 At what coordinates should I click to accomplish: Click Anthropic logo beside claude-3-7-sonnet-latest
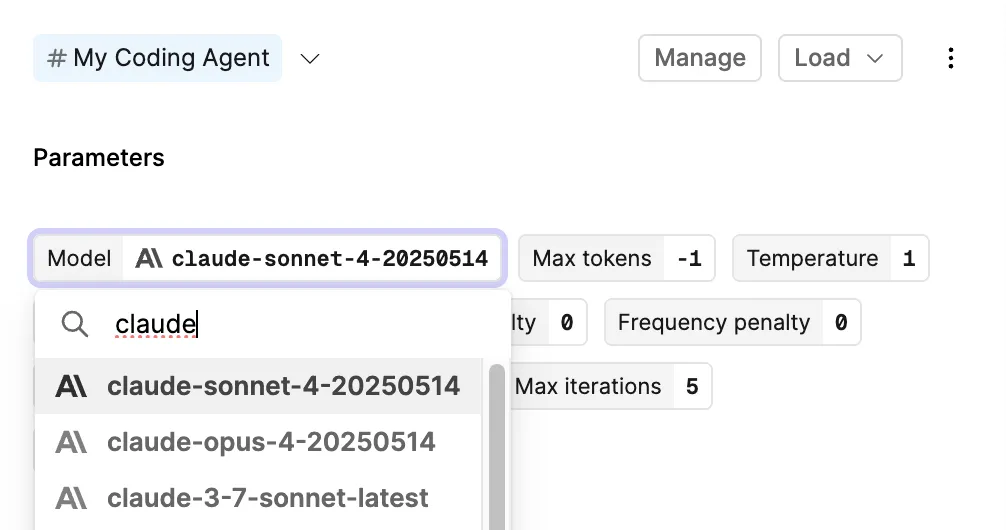tap(71, 498)
